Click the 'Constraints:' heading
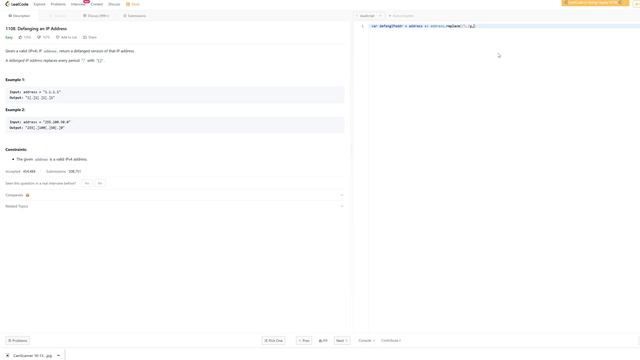 (16, 149)
